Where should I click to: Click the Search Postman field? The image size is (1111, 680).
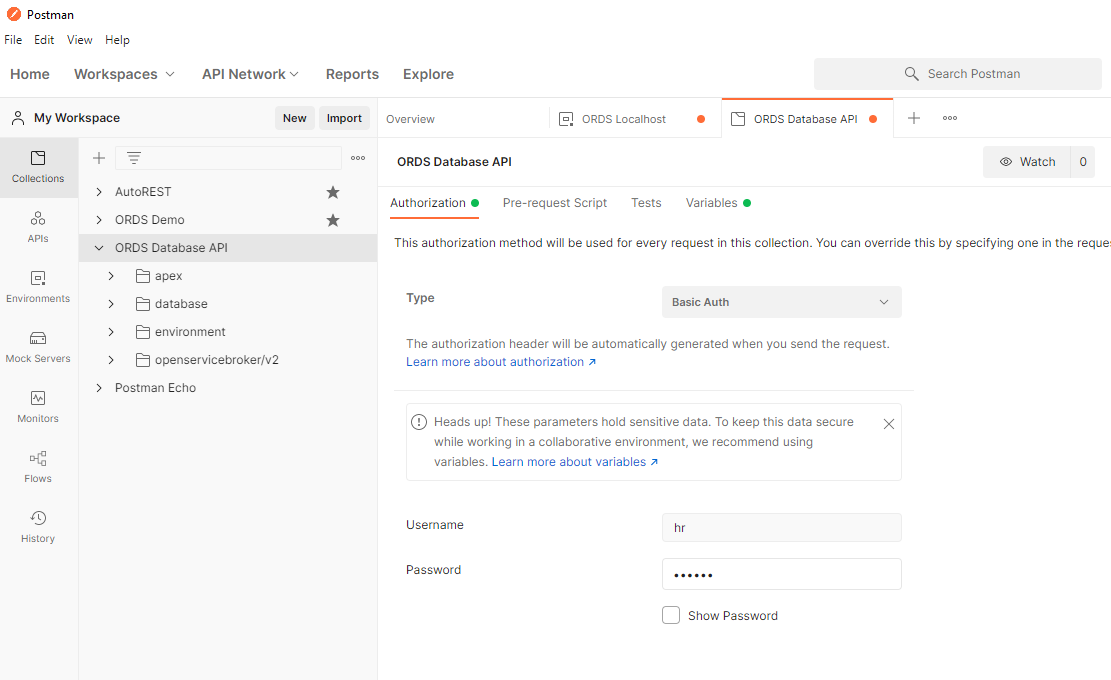pos(958,74)
